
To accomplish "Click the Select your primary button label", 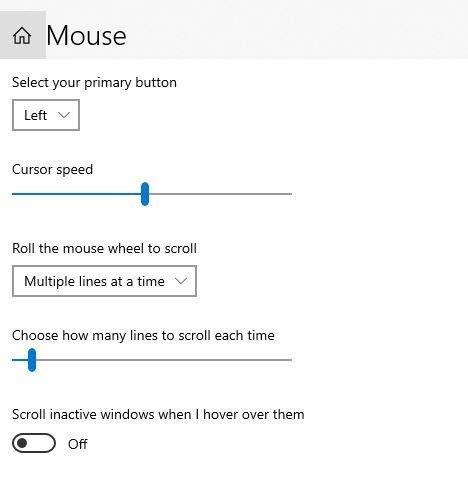I will [x=94, y=83].
